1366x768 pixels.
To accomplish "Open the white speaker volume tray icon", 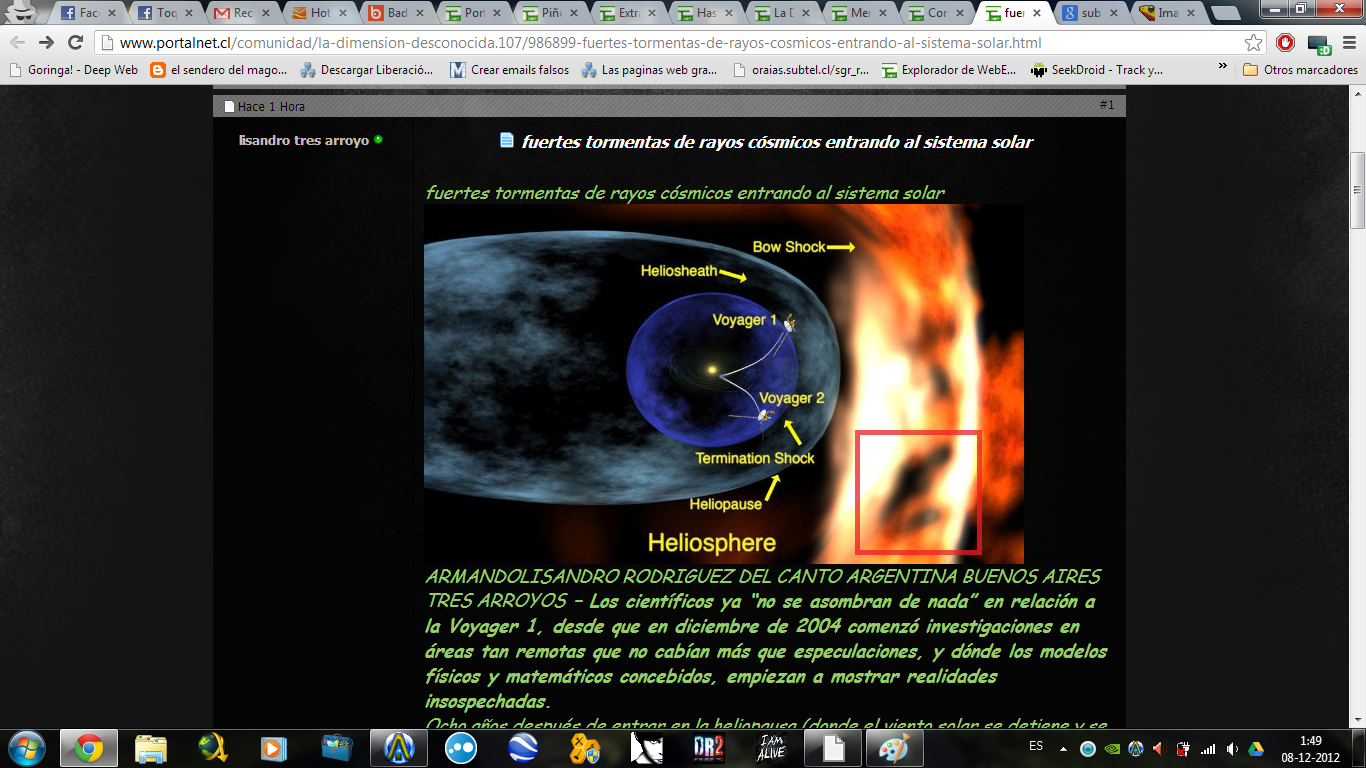I will (x=1232, y=748).
